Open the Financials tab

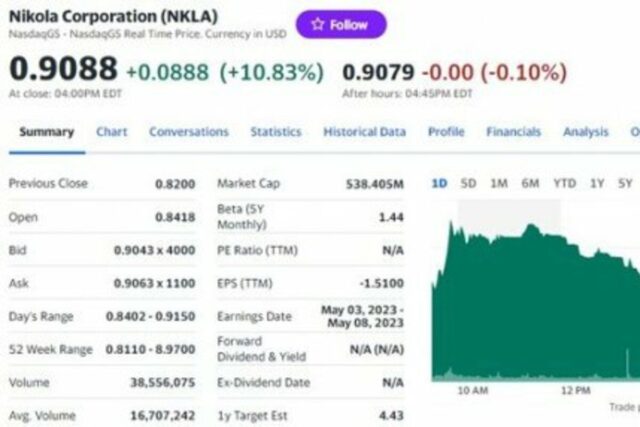pos(513,132)
